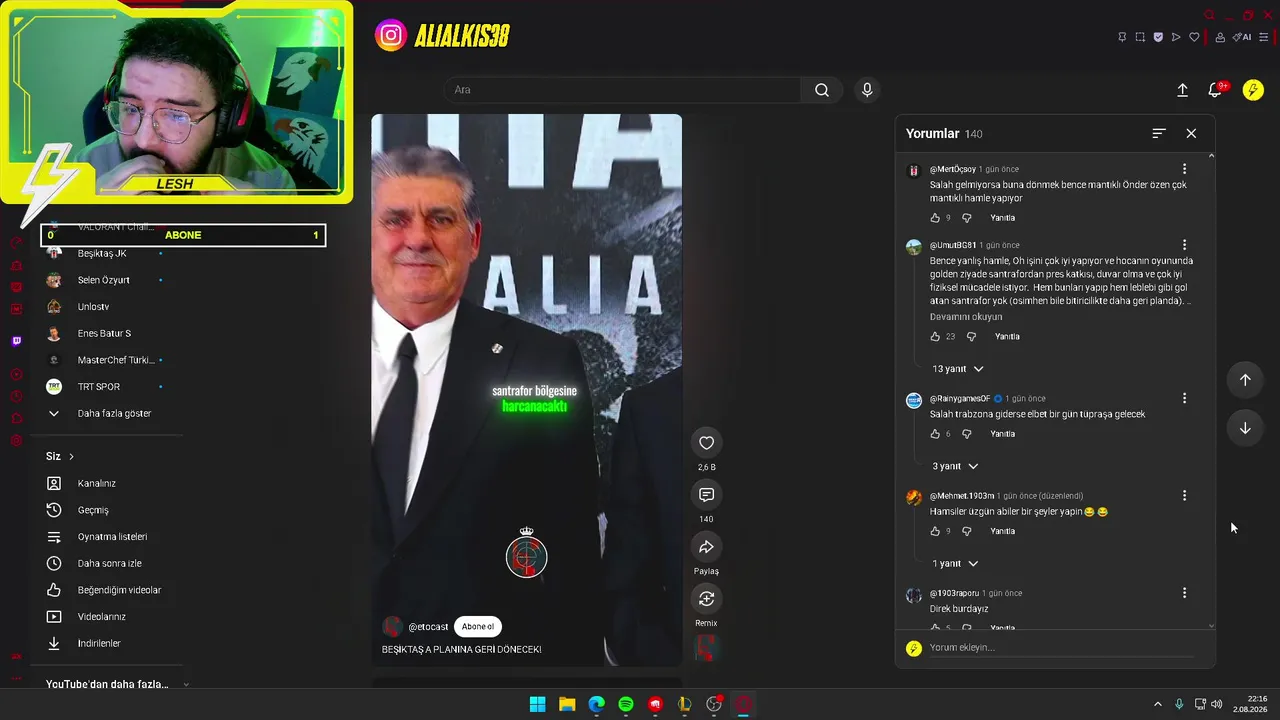The image size is (1280, 720).
Task: Open the browser AI toolbar button
Action: point(1243,37)
